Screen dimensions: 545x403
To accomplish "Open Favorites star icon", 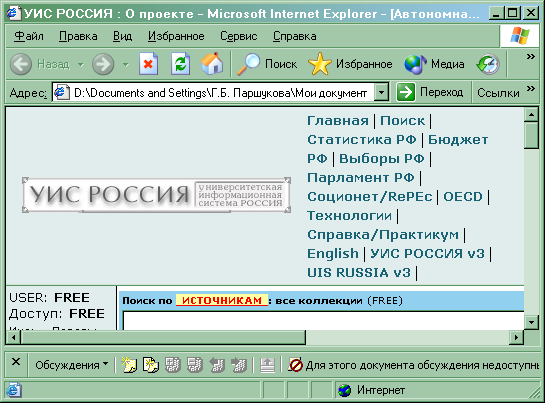I will click(319, 64).
